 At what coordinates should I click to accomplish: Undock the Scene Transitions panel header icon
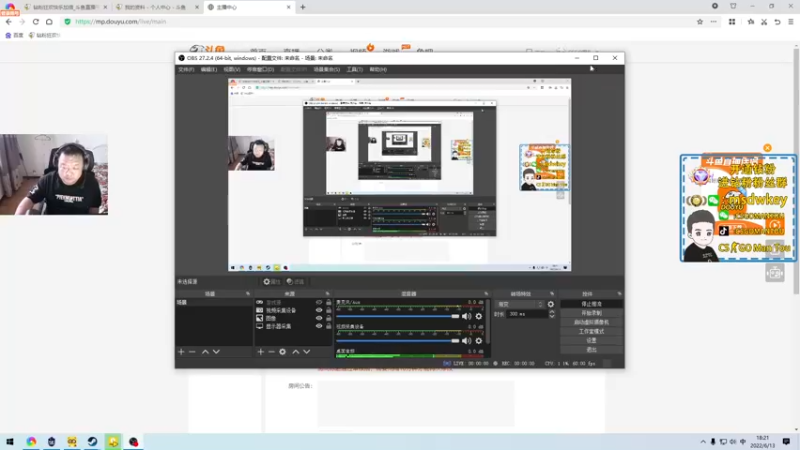[552, 294]
